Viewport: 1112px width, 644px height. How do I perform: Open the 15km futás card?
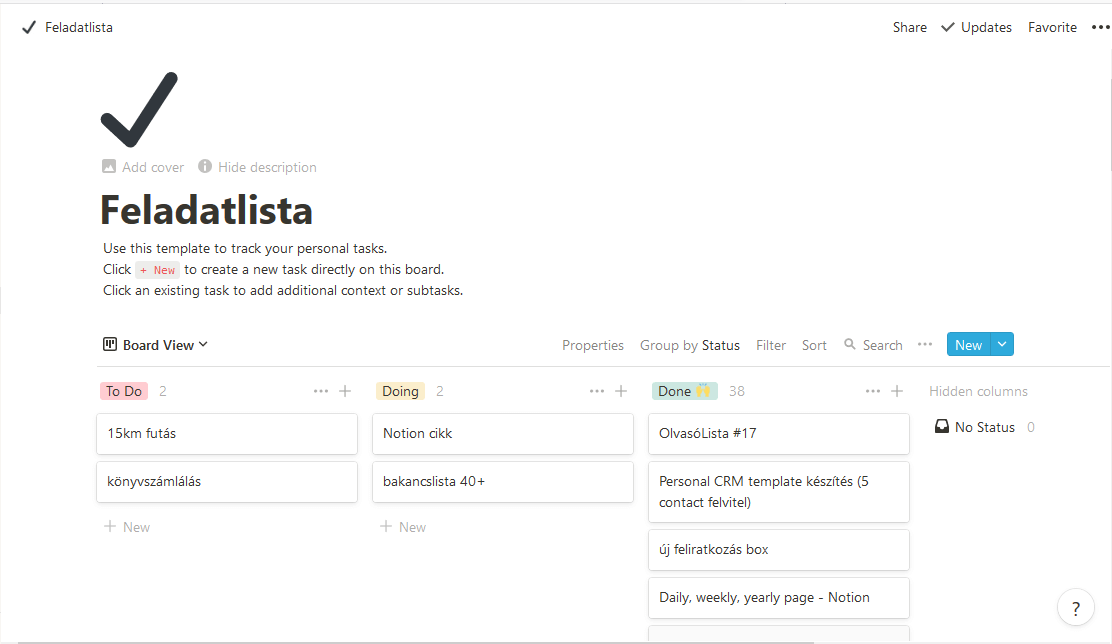click(x=227, y=433)
